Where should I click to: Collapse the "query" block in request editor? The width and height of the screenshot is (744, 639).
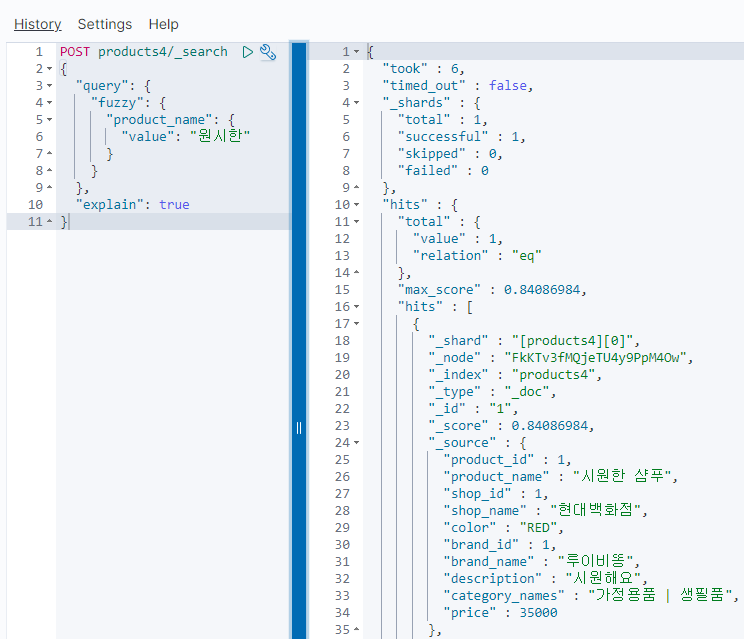tap(49, 85)
